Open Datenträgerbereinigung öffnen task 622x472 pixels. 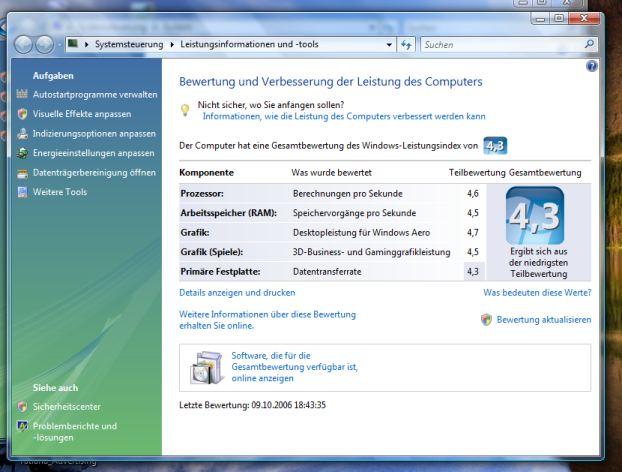click(x=94, y=173)
